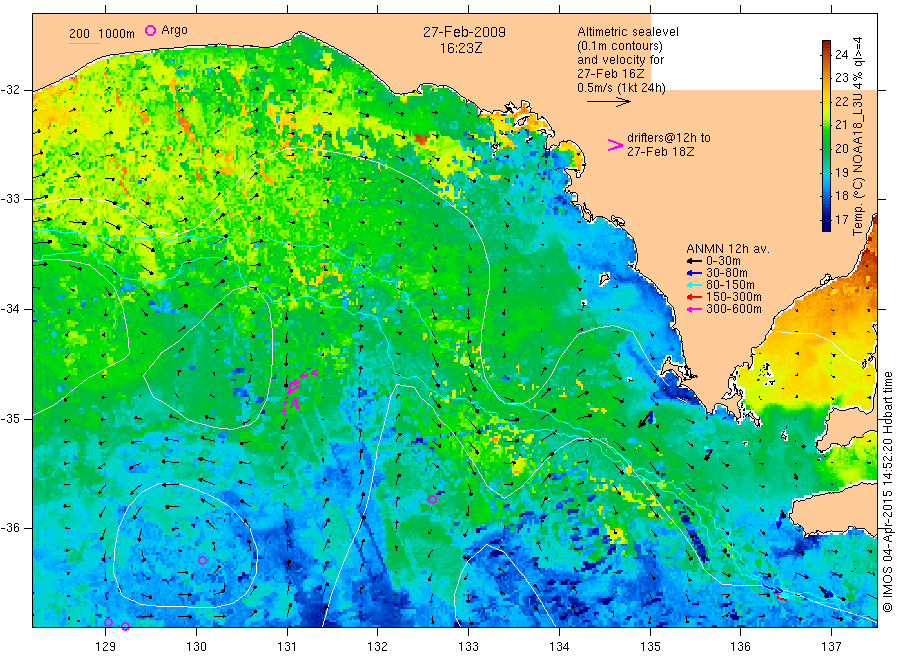This screenshot has width=900, height=660.
Task: Click the '300-600m' depth label
Action: point(734,309)
